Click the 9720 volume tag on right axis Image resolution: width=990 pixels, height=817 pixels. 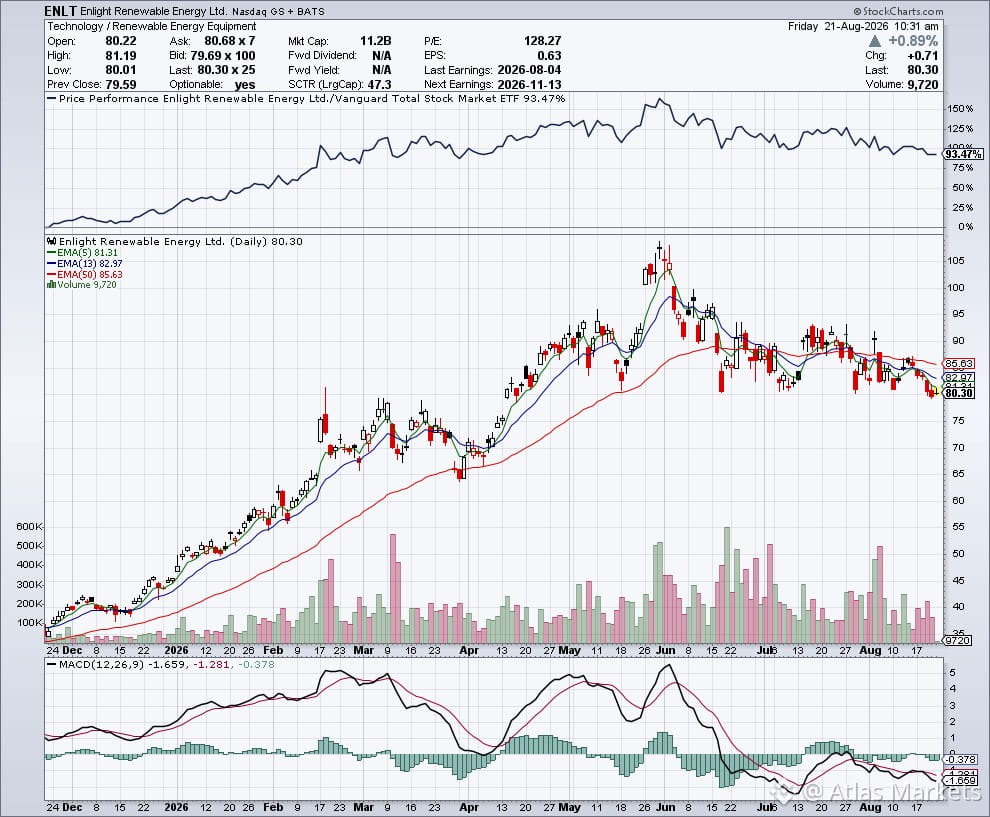click(x=957, y=640)
